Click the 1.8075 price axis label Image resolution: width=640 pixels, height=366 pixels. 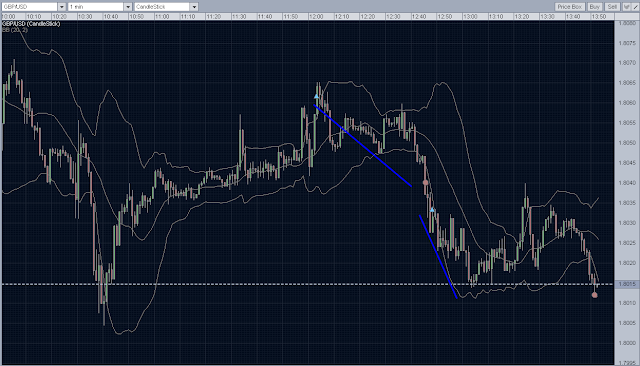[x=627, y=43]
